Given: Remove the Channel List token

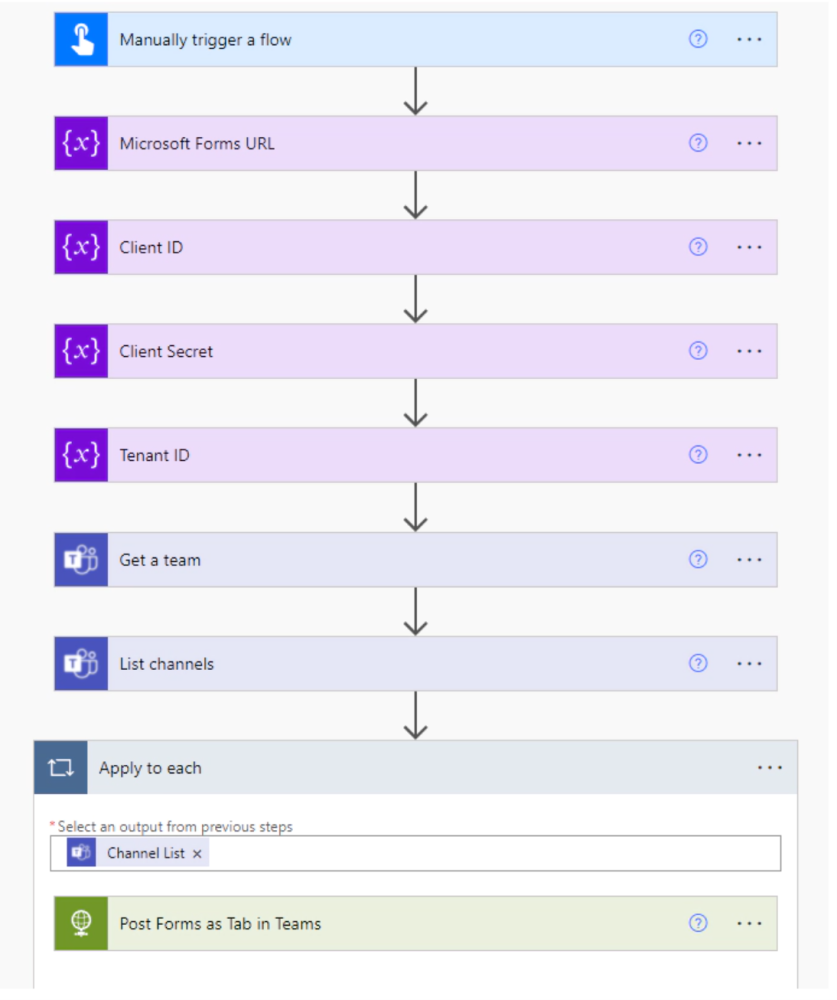Looking at the screenshot, I should point(195,853).
